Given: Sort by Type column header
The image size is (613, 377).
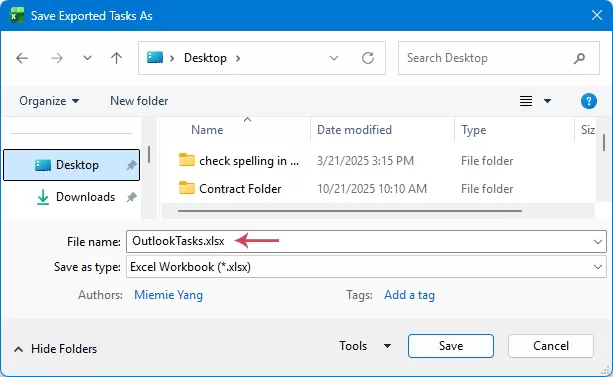Looking at the screenshot, I should [x=473, y=130].
